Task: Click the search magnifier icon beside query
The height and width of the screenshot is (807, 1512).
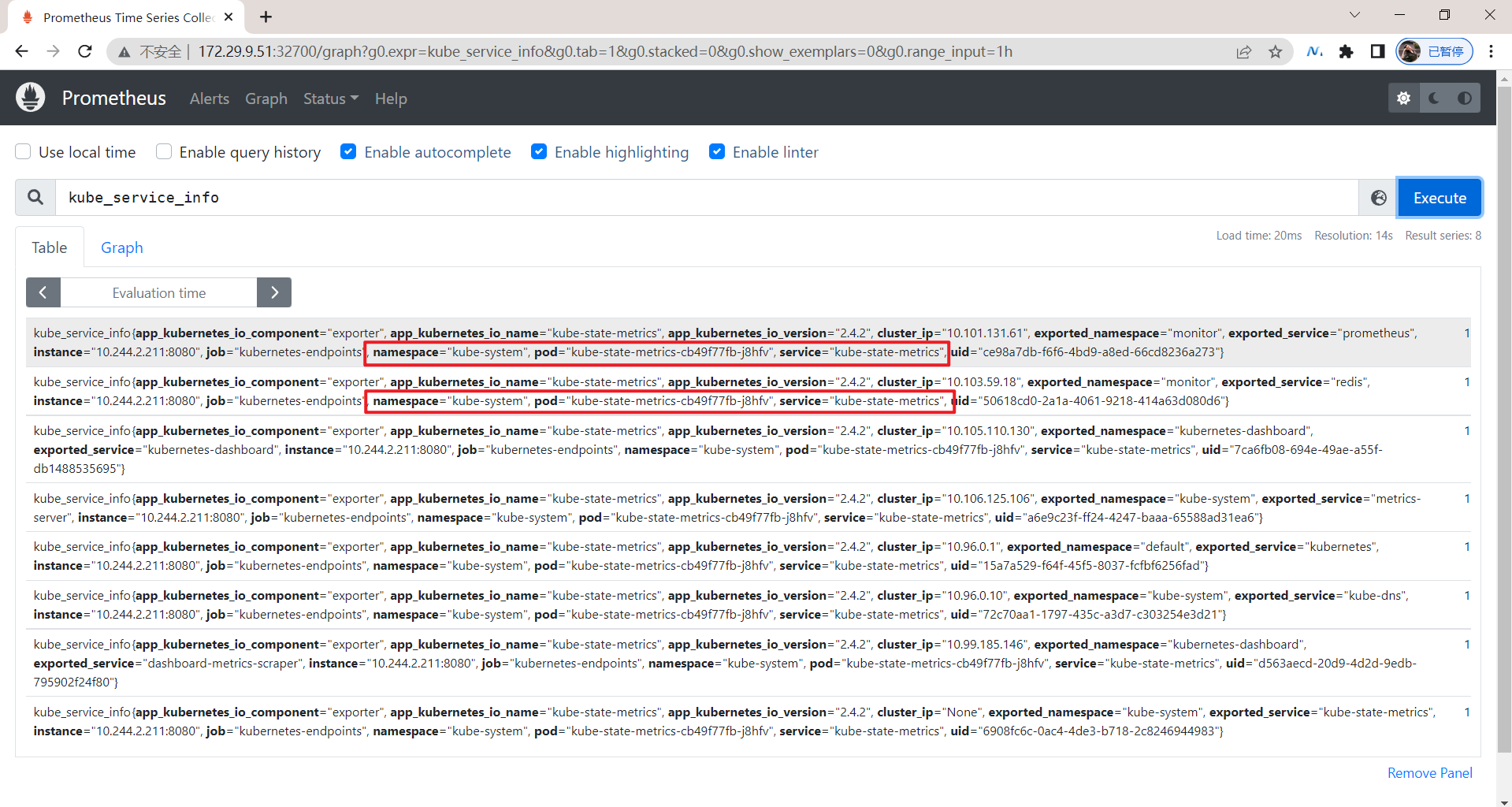Action: [35, 198]
